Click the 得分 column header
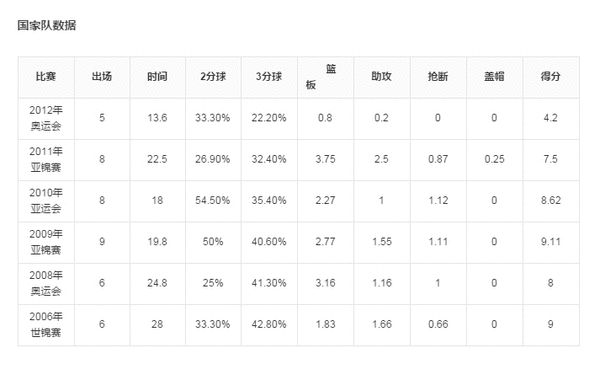Viewport: 600px width, 380px height. (550, 77)
